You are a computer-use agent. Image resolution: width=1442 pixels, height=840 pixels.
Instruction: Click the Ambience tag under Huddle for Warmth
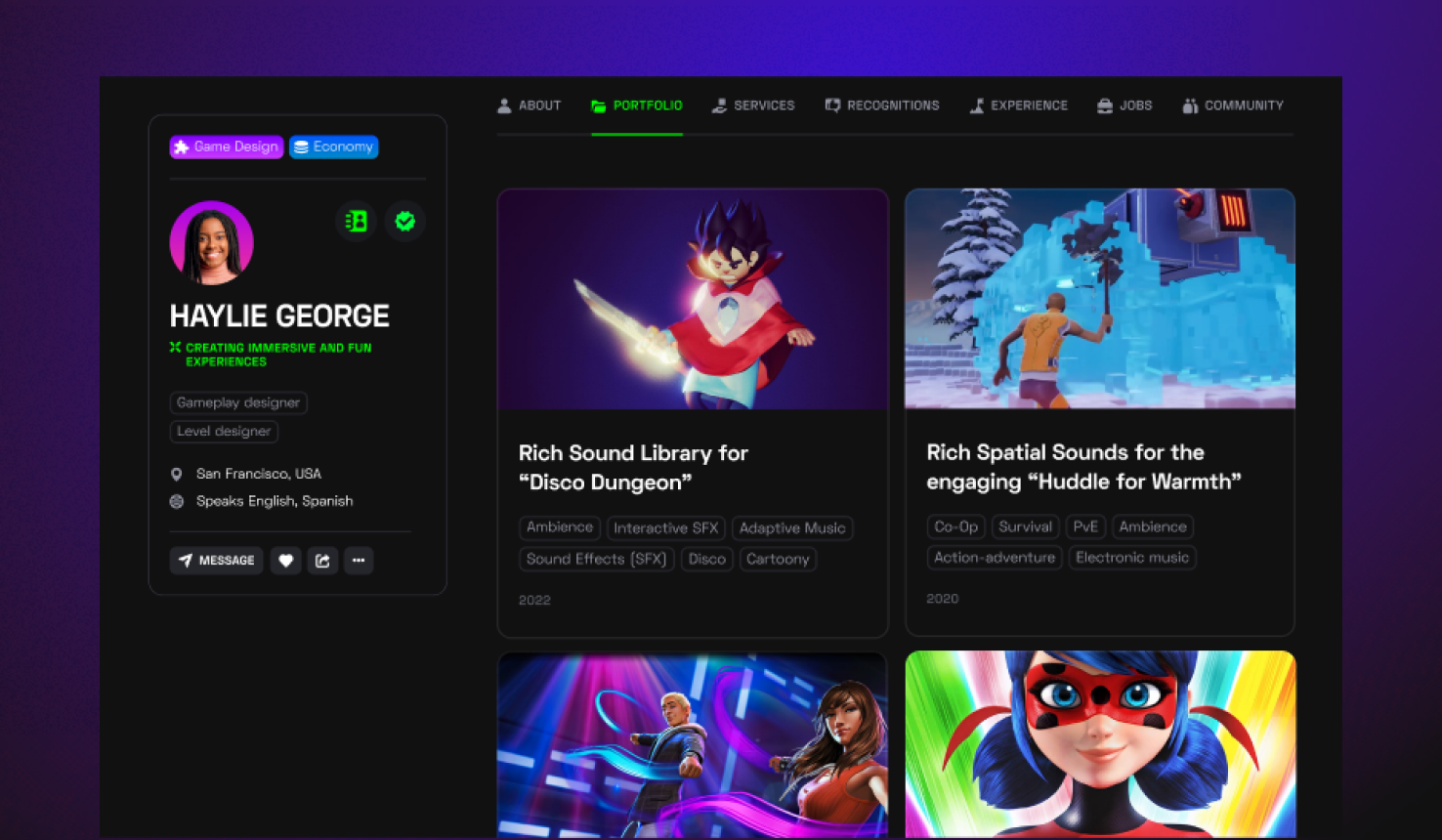click(1153, 526)
